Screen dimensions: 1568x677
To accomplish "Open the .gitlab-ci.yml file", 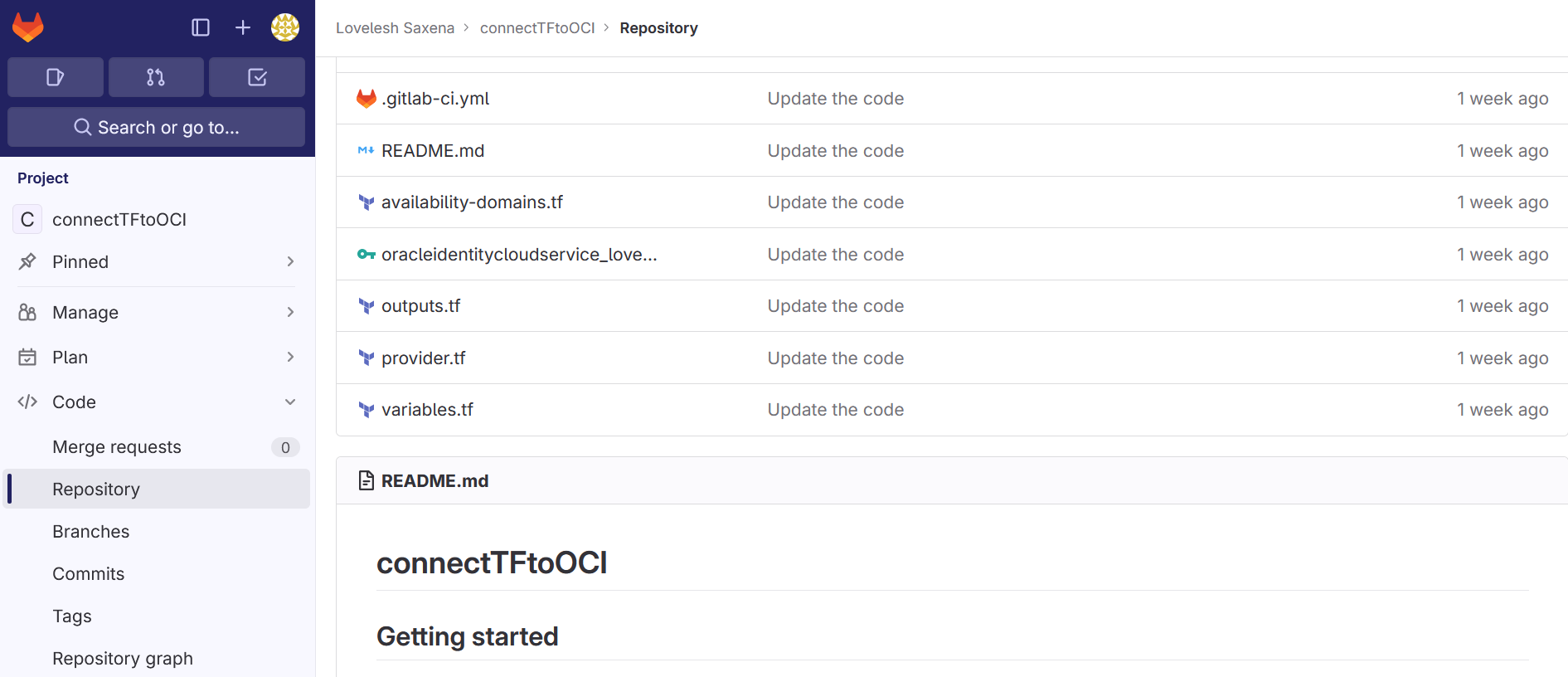I will [x=435, y=99].
